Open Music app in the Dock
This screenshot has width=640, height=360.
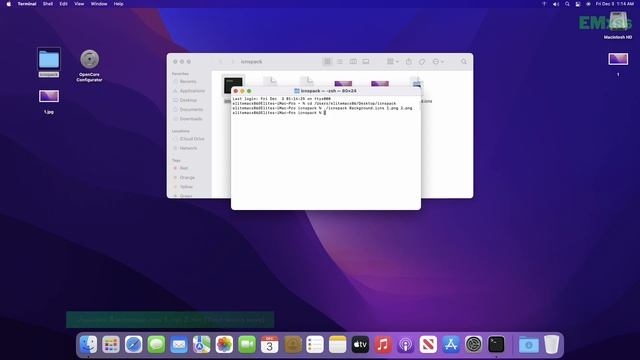point(383,344)
